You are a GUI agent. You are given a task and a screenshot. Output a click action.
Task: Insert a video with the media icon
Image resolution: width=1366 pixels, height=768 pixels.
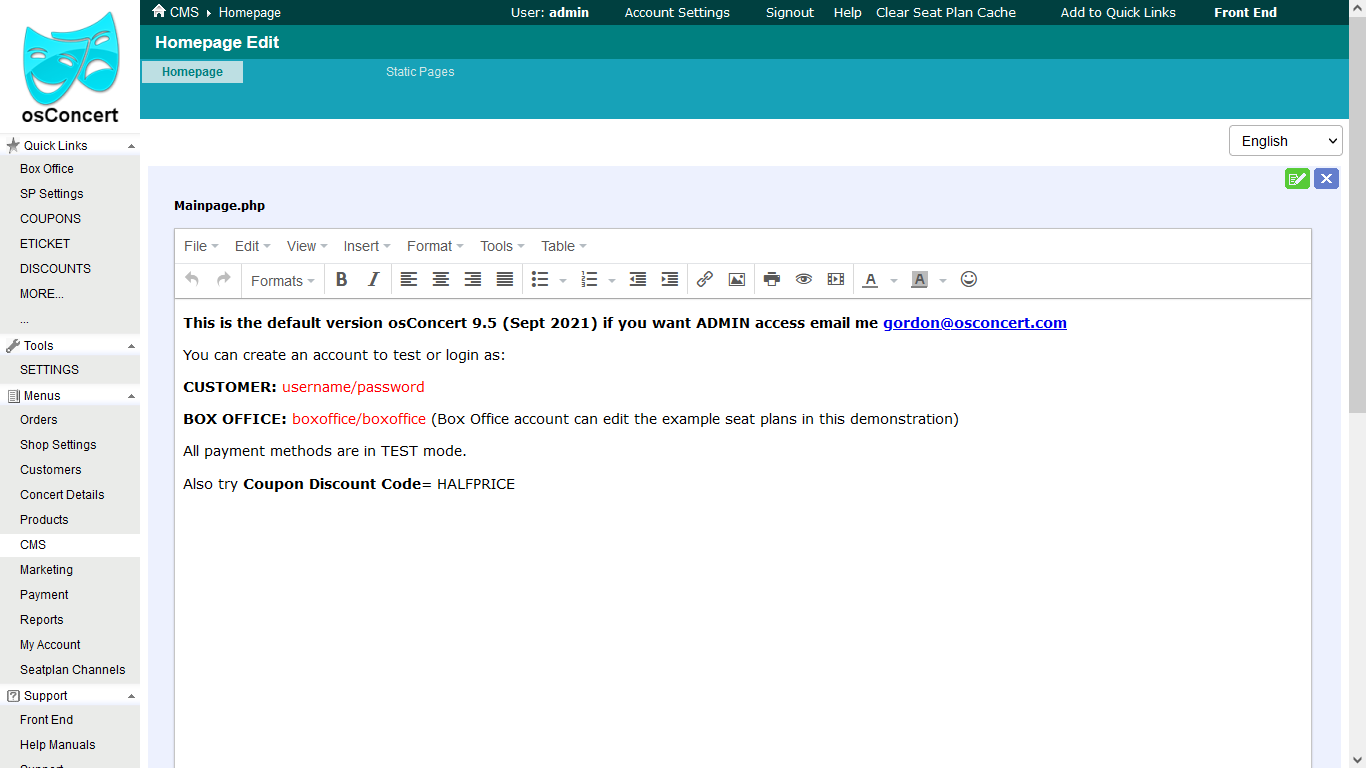(836, 280)
